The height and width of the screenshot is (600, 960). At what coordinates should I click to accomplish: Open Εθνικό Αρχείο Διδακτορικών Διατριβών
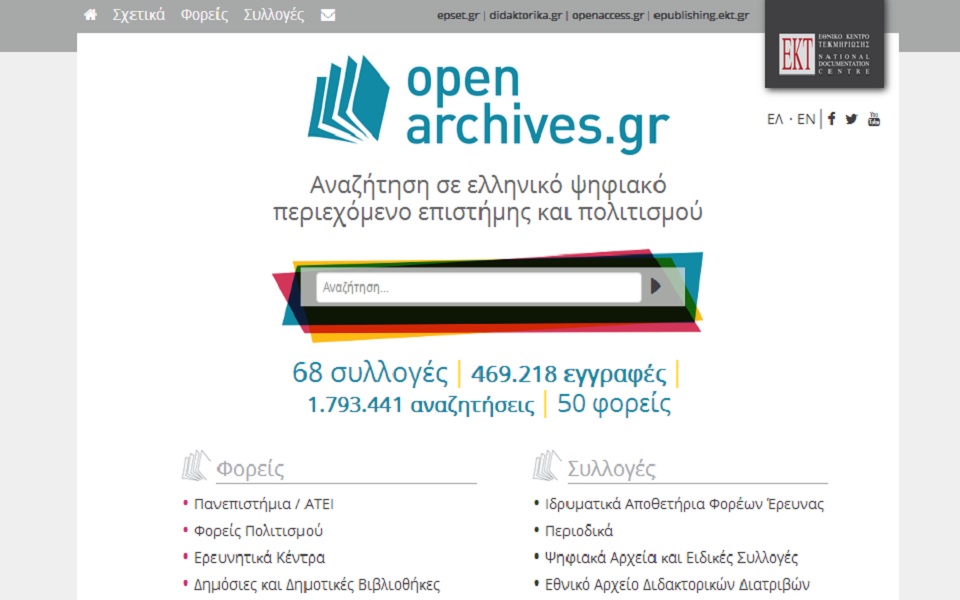coord(678,583)
